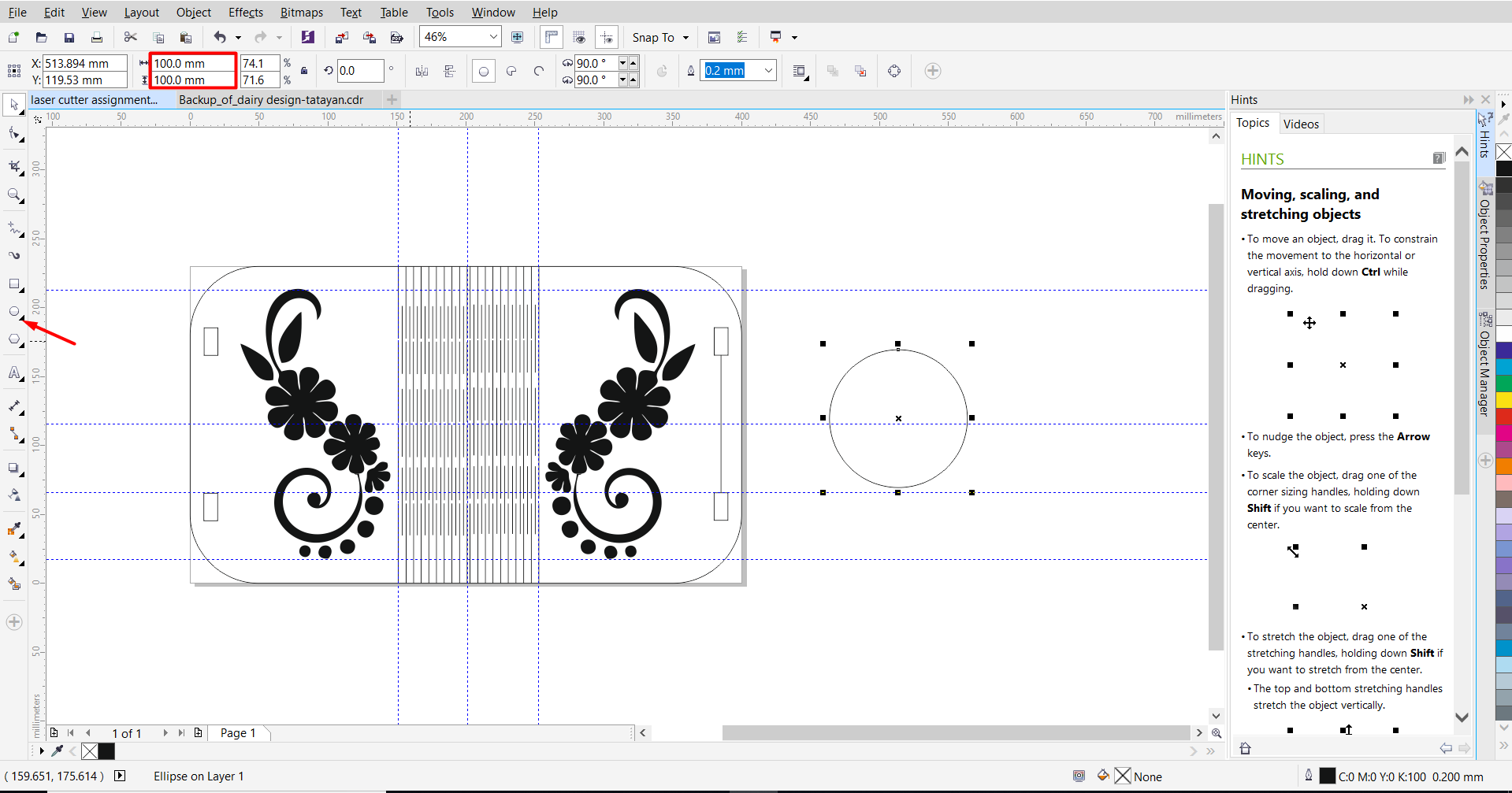Toggle Show Rulers button
The height and width of the screenshot is (793, 1512).
552,37
